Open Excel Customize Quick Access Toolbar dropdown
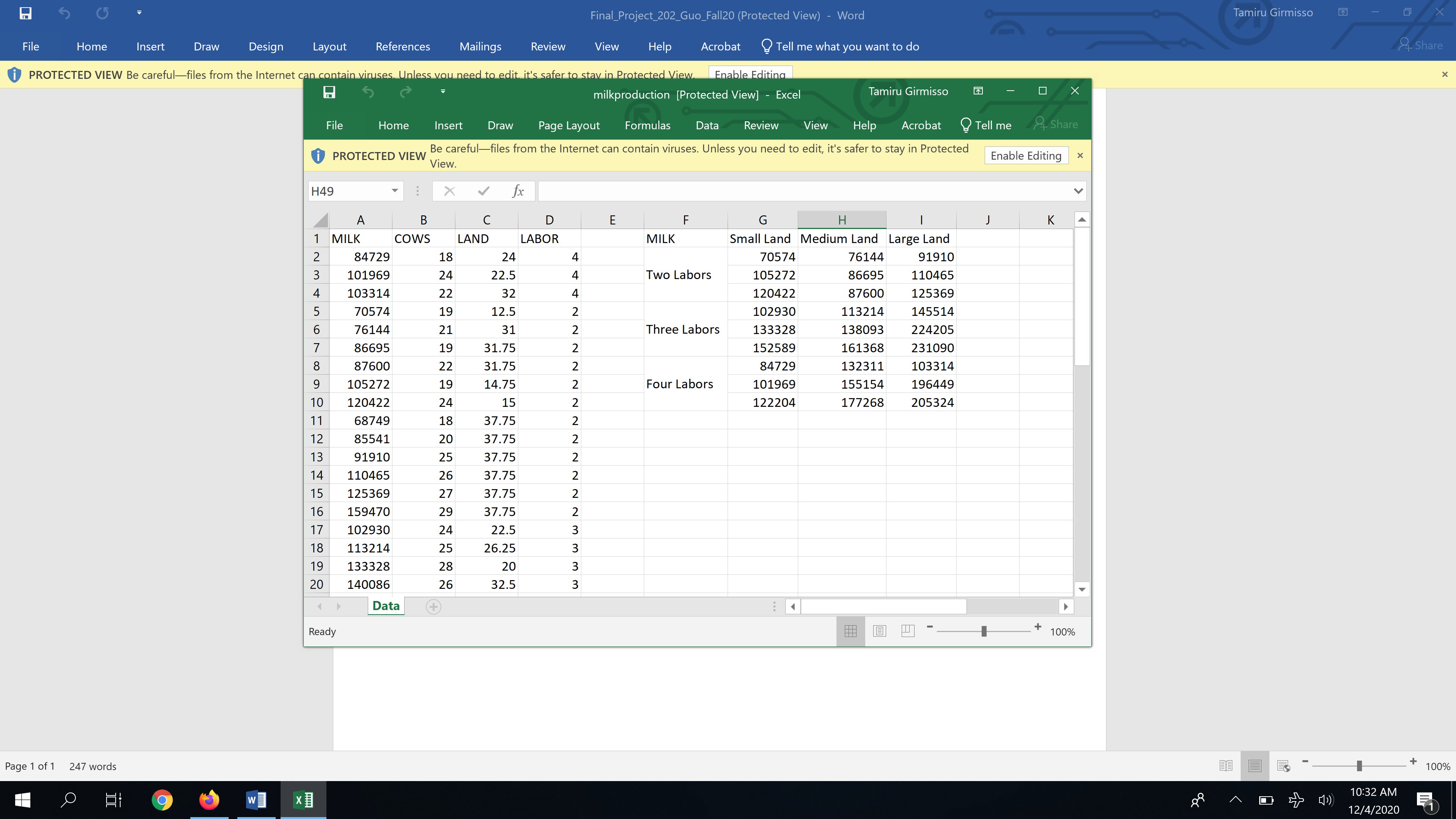This screenshot has height=819, width=1456. pyautogui.click(x=442, y=91)
